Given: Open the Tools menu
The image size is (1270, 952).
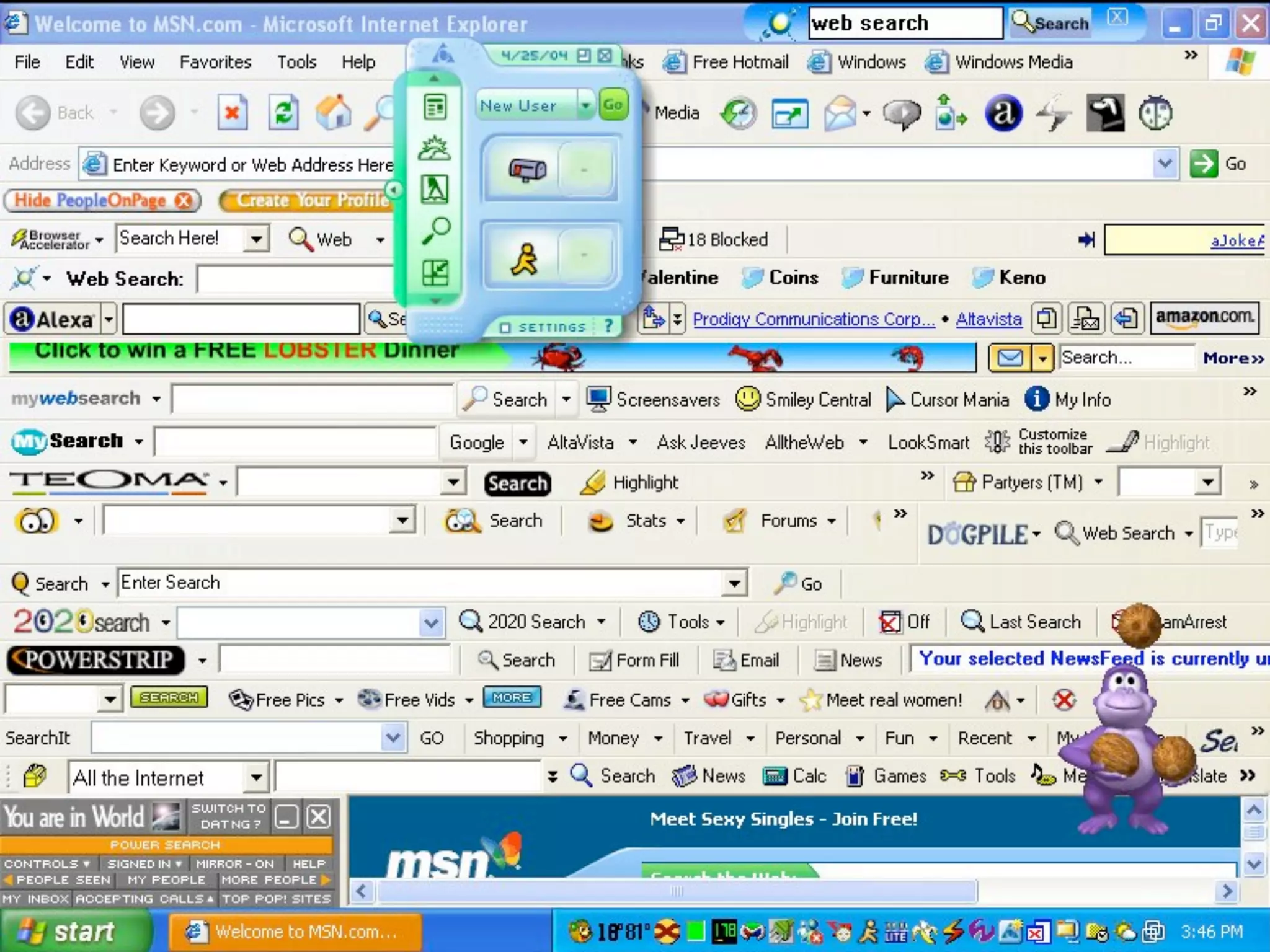Looking at the screenshot, I should point(296,62).
